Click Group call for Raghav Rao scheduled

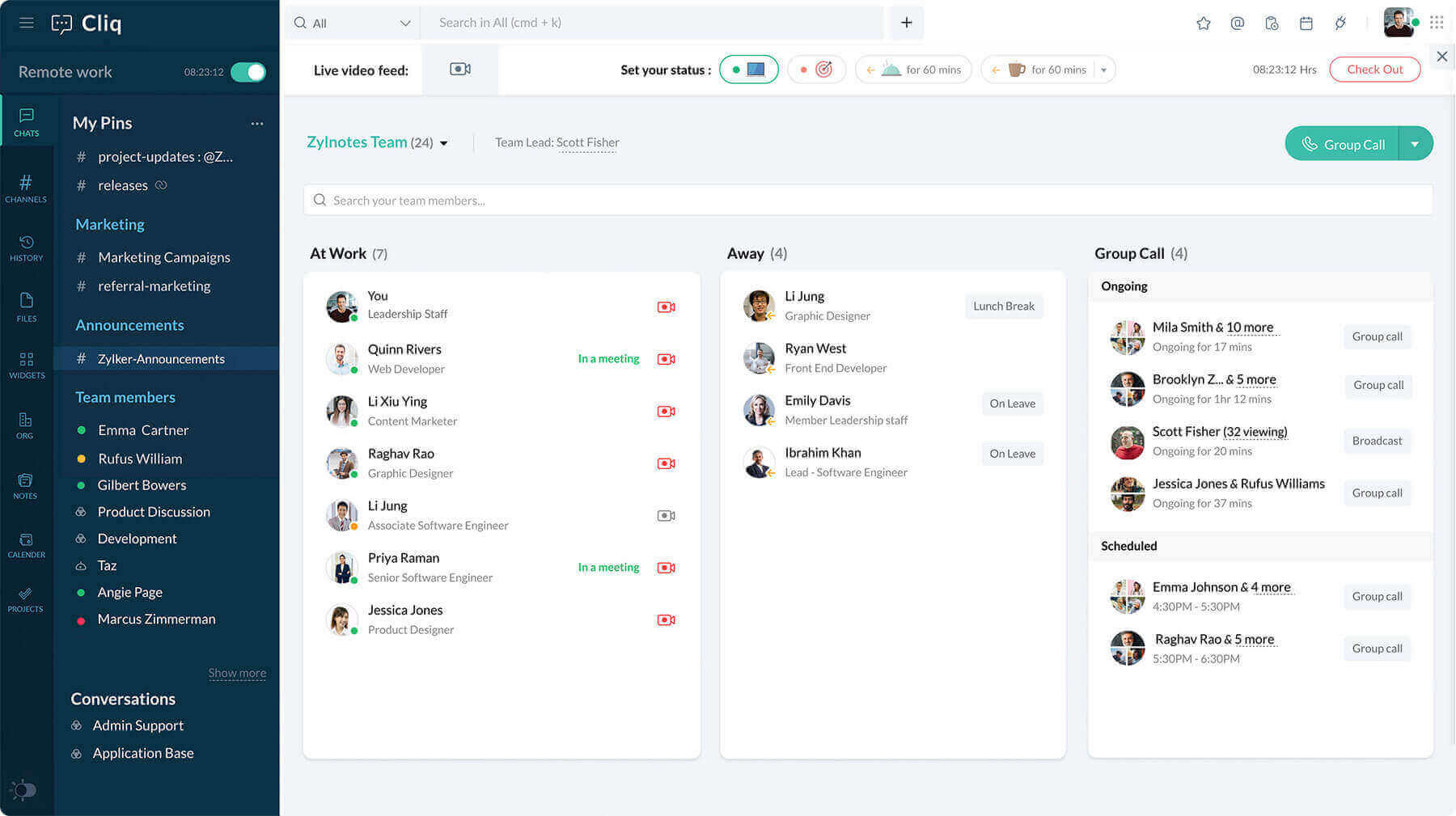point(1377,649)
